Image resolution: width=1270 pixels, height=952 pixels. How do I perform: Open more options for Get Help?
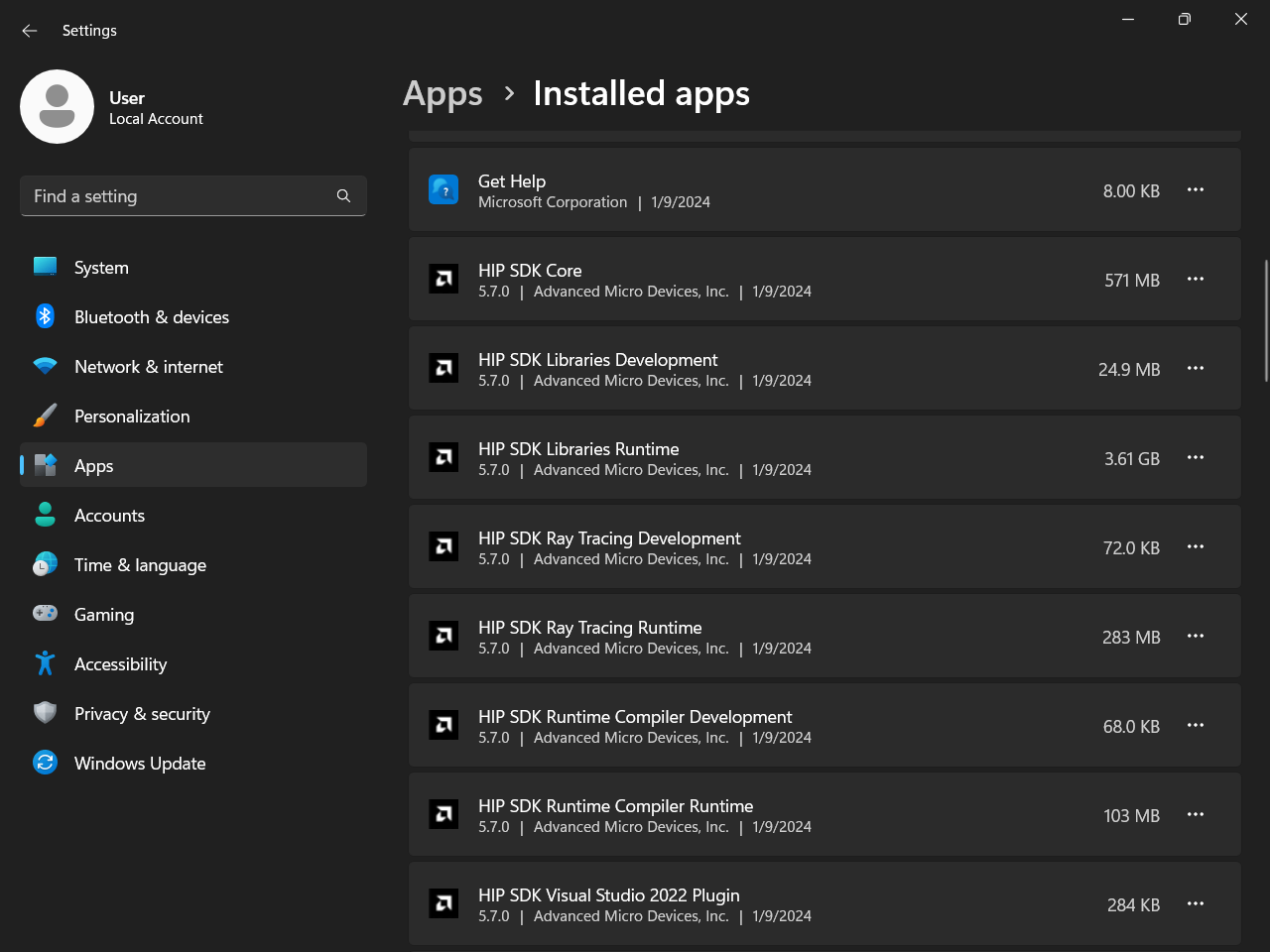click(1196, 190)
